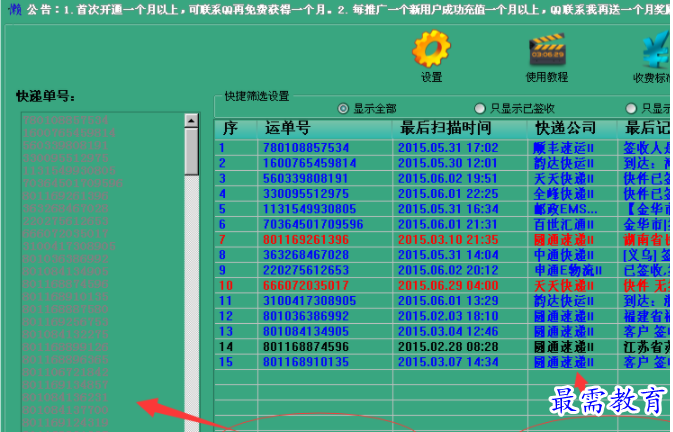Select waybill 1131549930805 in the table
Viewport: 673px width, 432px height.
(309, 209)
